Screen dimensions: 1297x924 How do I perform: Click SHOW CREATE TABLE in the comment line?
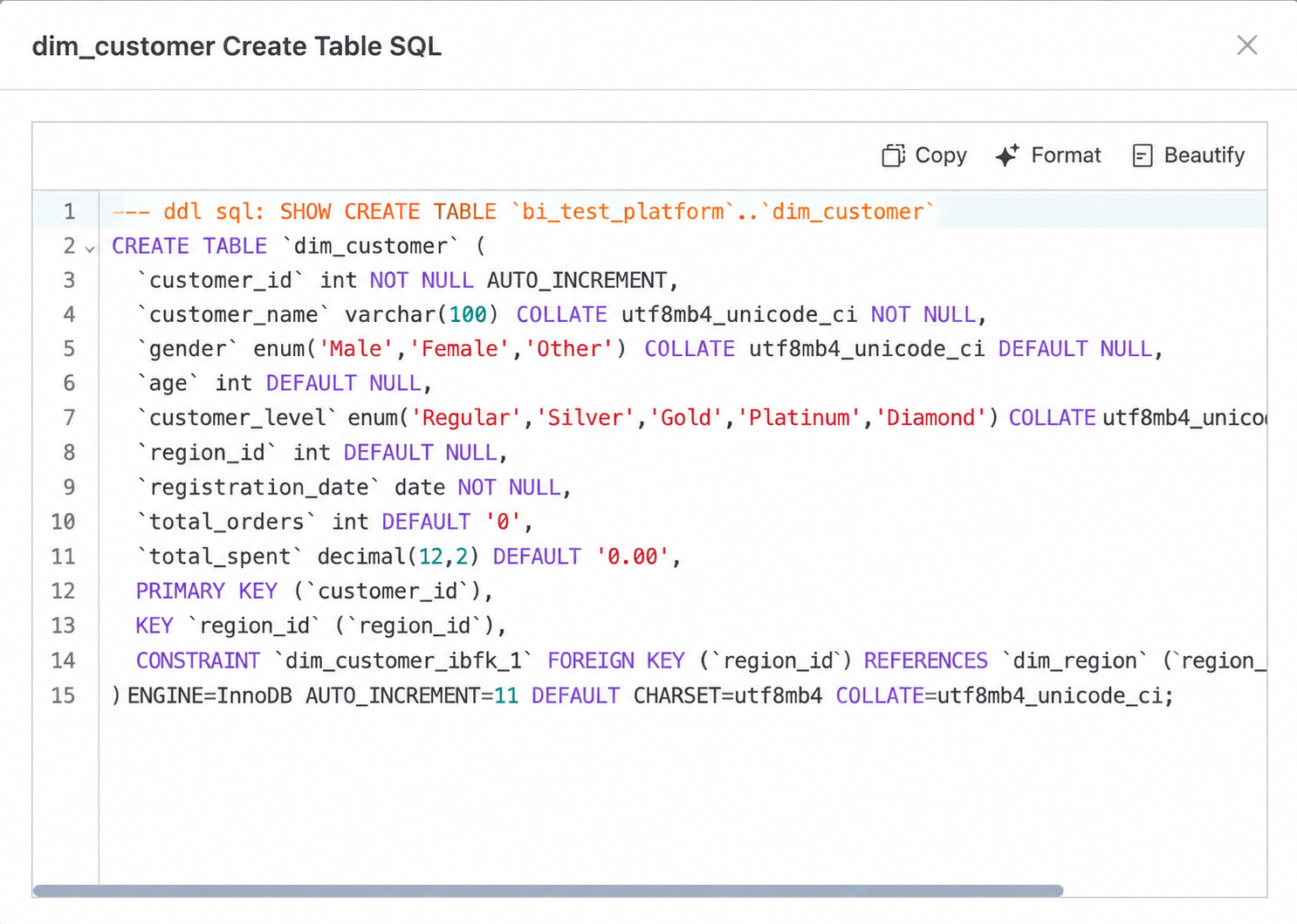click(x=388, y=211)
